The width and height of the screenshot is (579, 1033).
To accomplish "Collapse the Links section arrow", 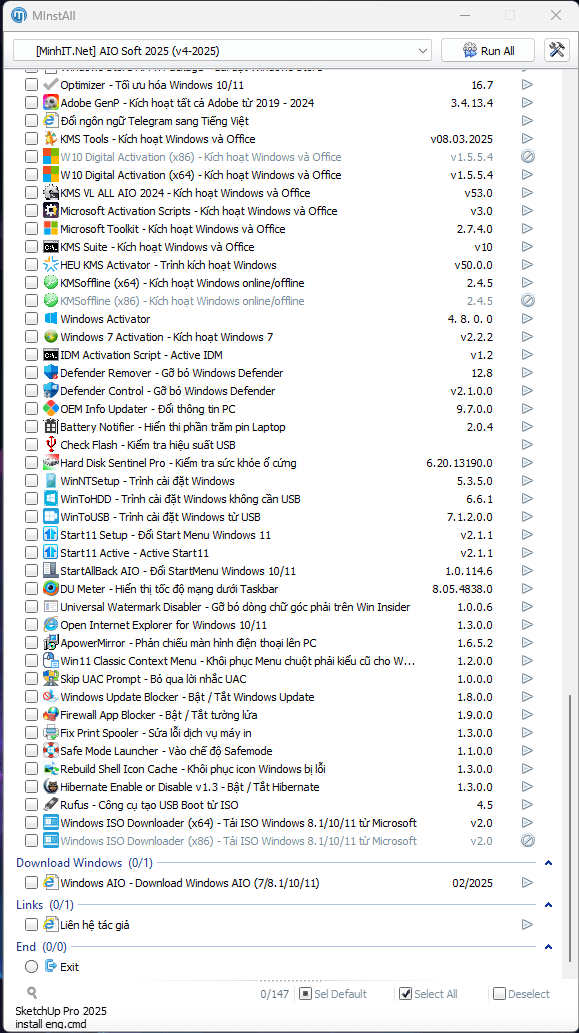I will point(549,905).
